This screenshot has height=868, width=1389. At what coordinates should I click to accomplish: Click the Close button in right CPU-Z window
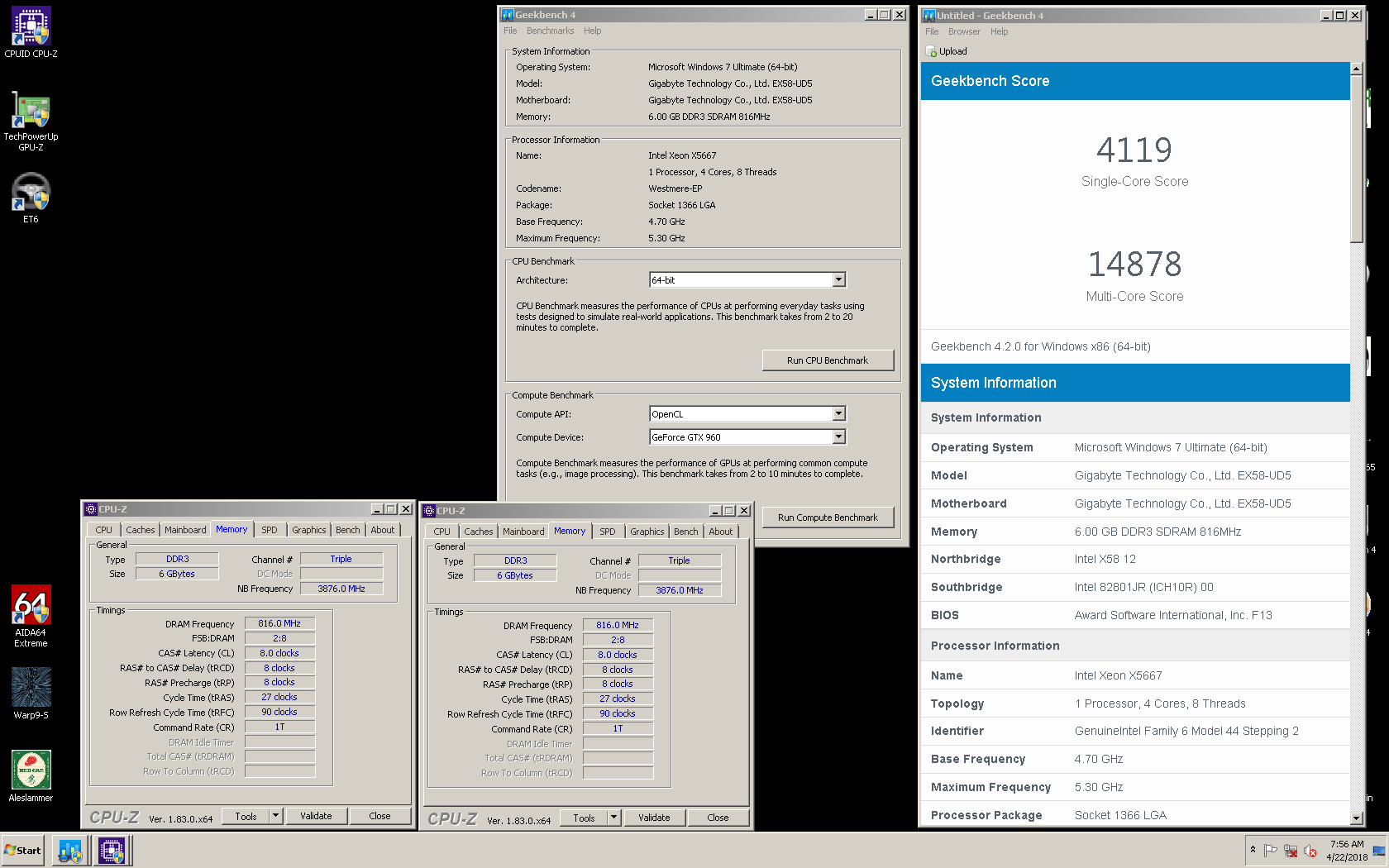[718, 818]
